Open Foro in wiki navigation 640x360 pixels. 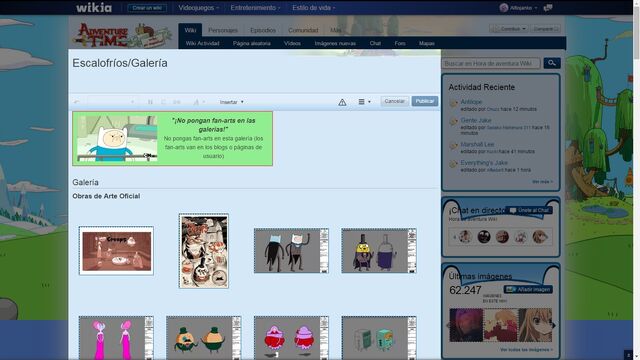click(x=400, y=43)
